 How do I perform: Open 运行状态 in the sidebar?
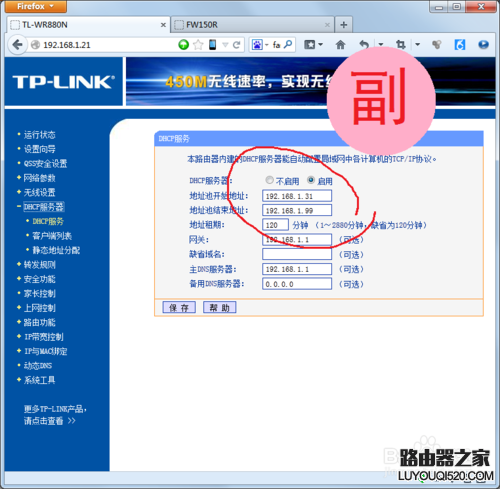point(39,135)
